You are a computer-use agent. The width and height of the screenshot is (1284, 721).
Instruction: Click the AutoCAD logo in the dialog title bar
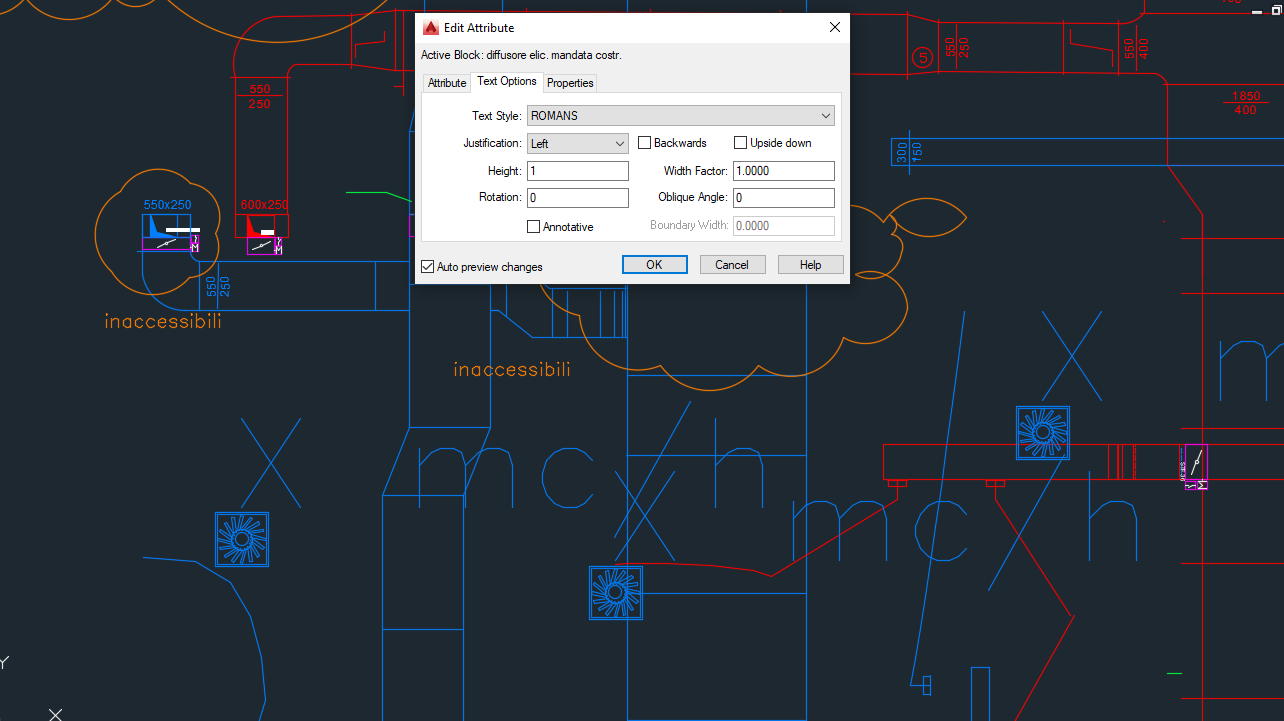click(x=430, y=27)
